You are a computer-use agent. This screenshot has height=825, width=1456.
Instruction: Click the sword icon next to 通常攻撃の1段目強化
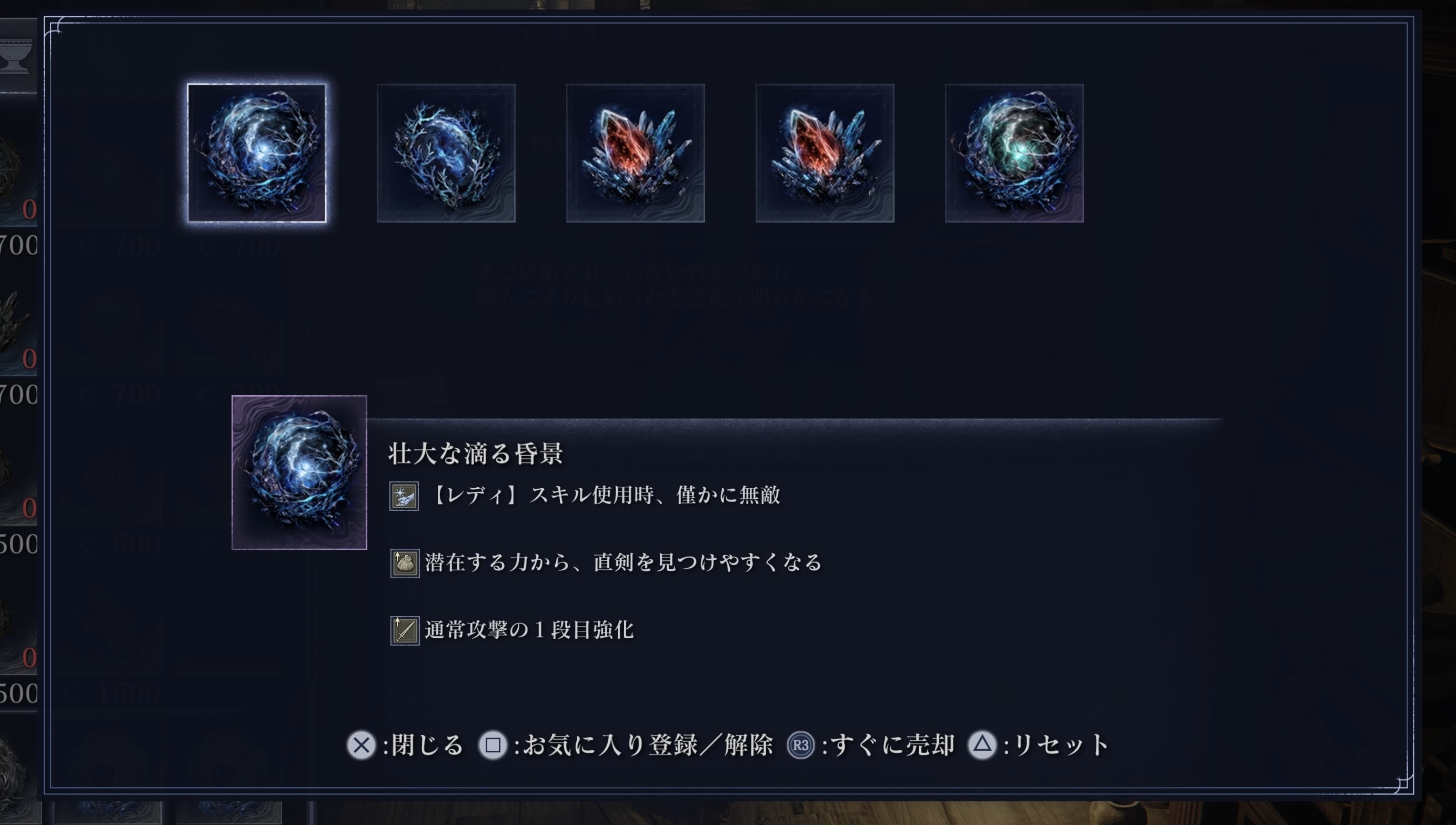(405, 631)
